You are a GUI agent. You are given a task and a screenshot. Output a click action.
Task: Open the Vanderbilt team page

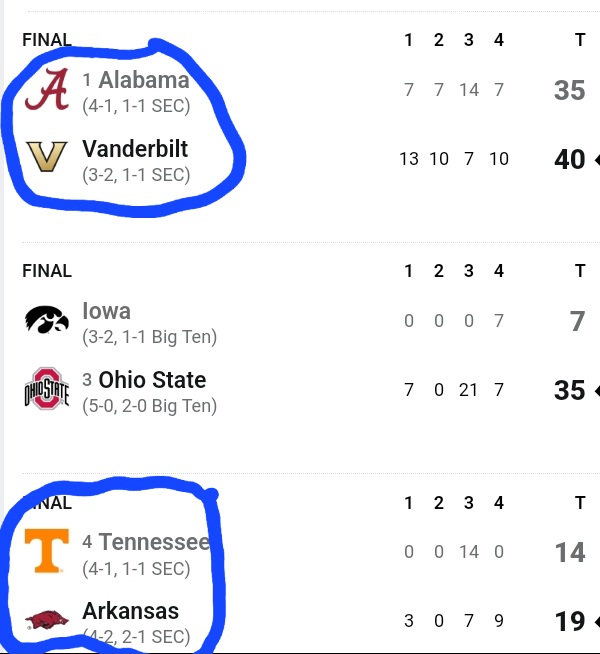click(x=135, y=149)
